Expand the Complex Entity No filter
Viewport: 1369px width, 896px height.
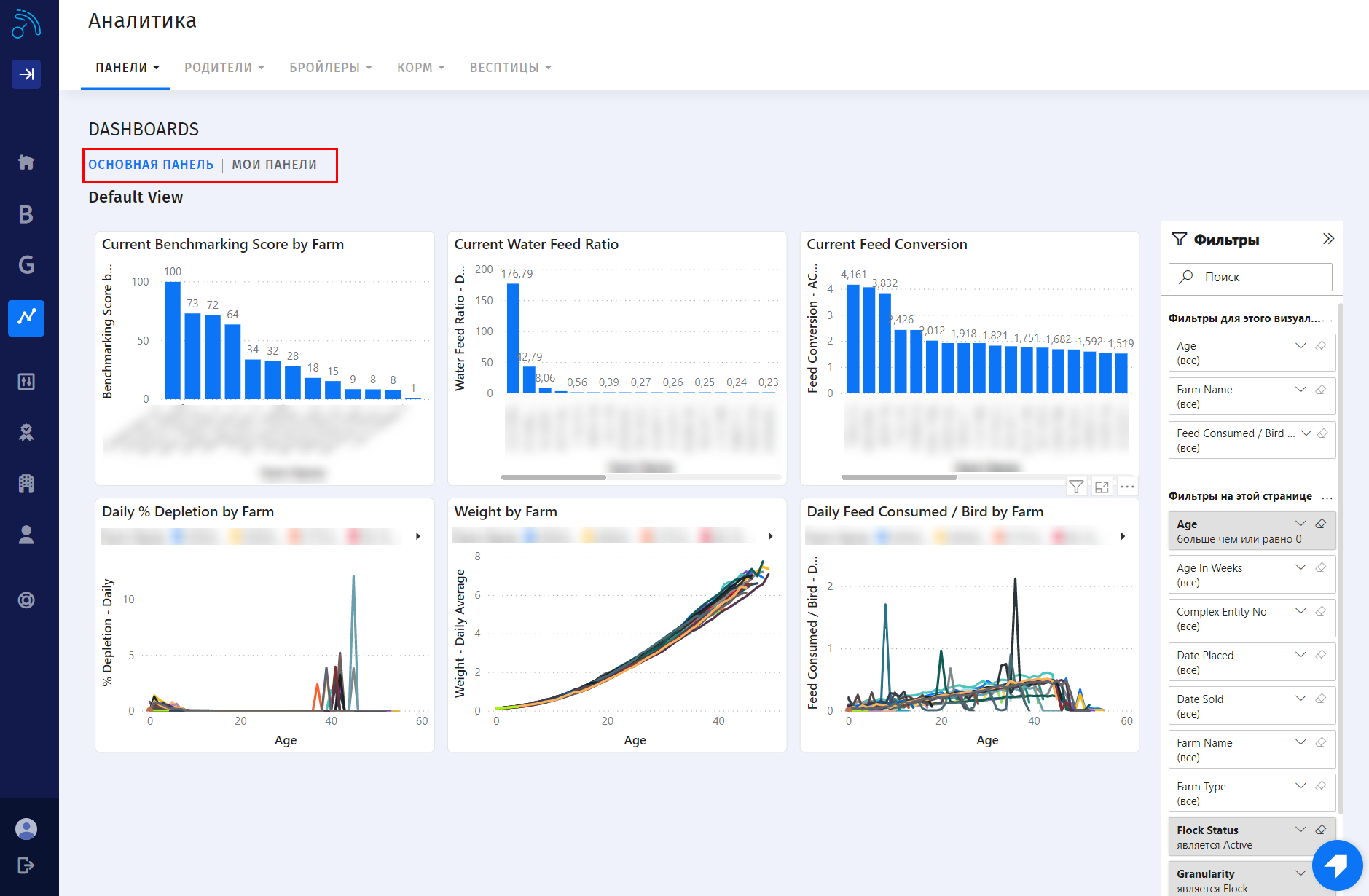1301,611
